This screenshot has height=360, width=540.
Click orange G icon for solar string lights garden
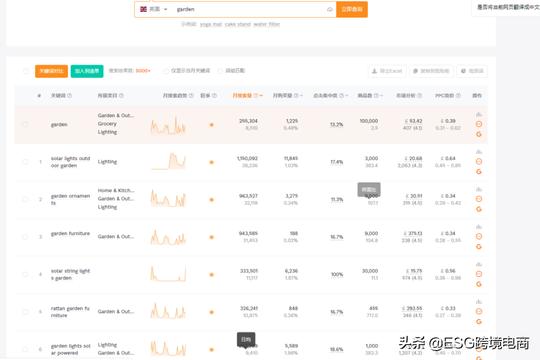pos(479,284)
